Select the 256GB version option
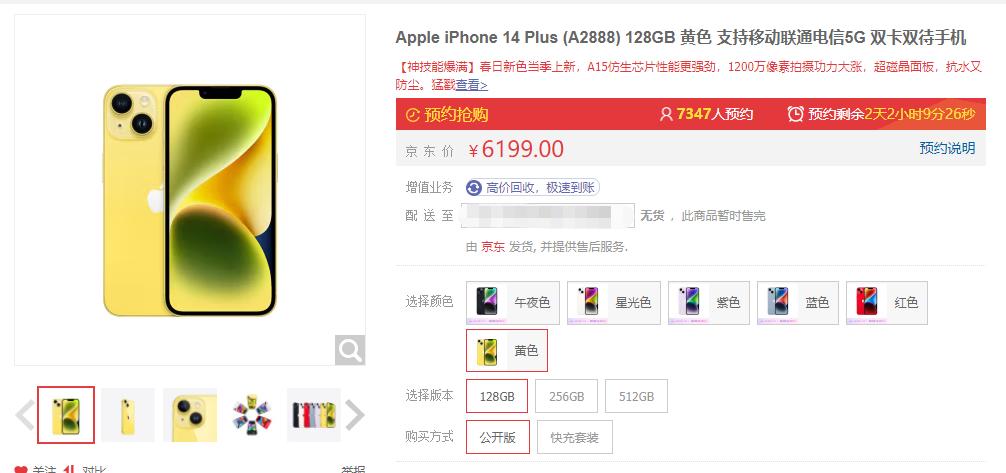 point(567,396)
